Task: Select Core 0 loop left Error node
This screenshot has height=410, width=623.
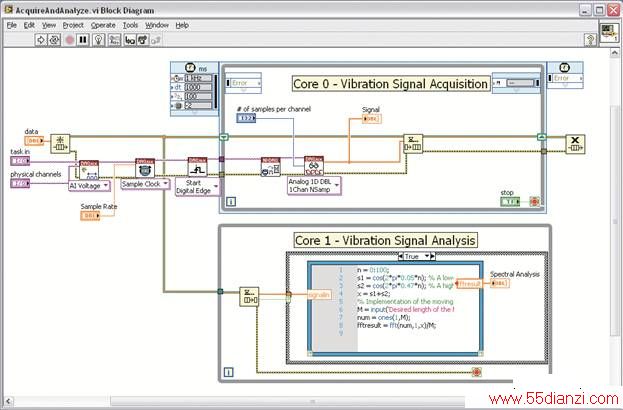Action: 243,83
